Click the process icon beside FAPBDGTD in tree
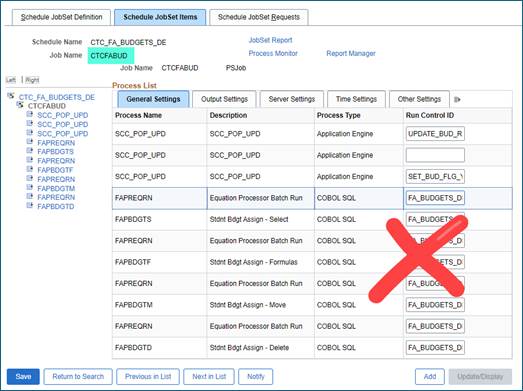Screen dimensions: 523x391 point(30,206)
